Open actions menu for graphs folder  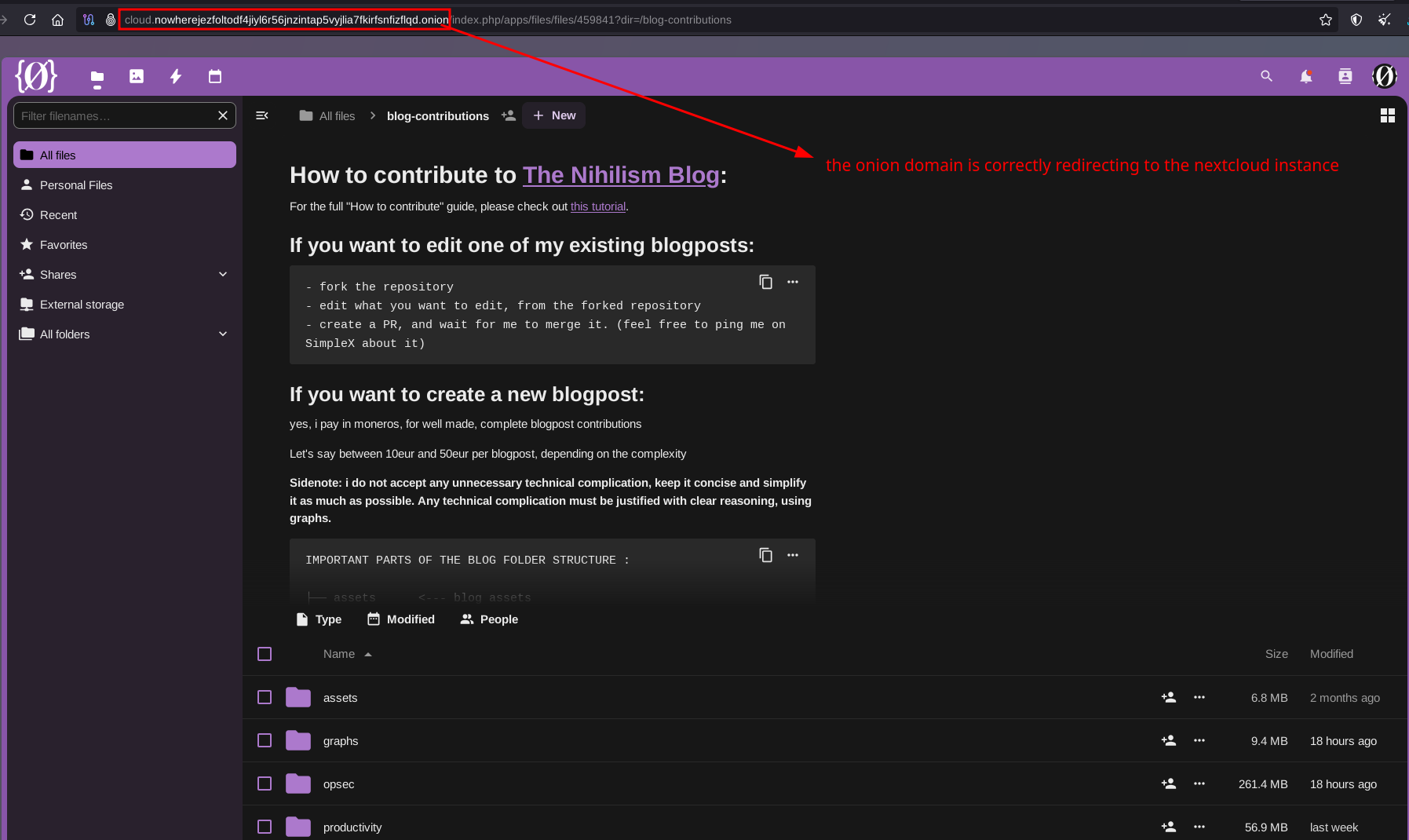point(1199,740)
